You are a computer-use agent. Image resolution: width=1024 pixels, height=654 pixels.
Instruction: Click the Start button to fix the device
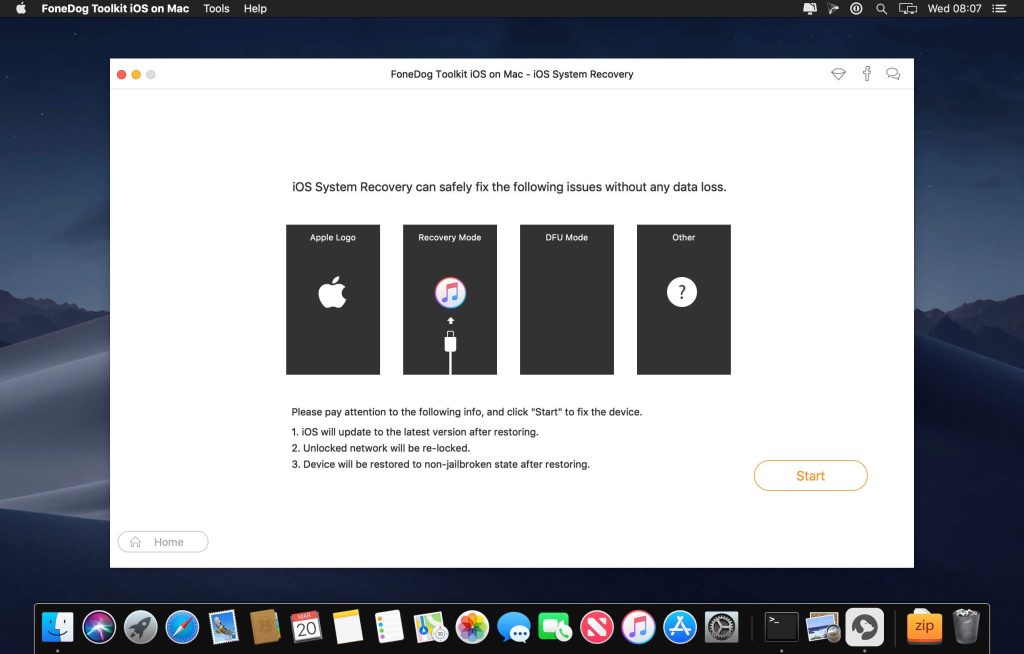tap(810, 475)
